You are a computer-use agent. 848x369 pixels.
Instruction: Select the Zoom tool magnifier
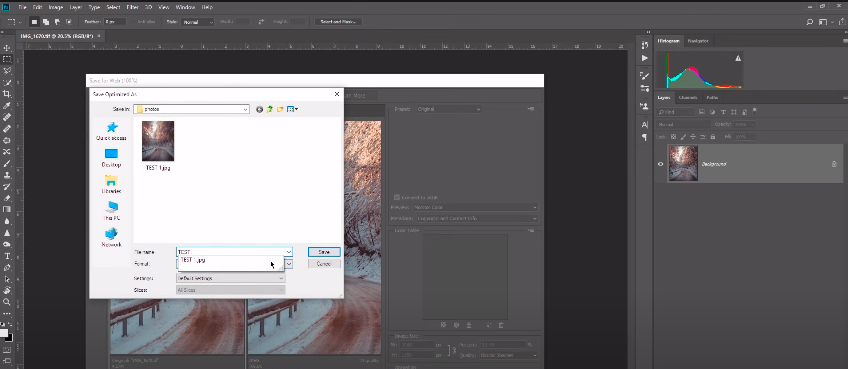point(7,302)
